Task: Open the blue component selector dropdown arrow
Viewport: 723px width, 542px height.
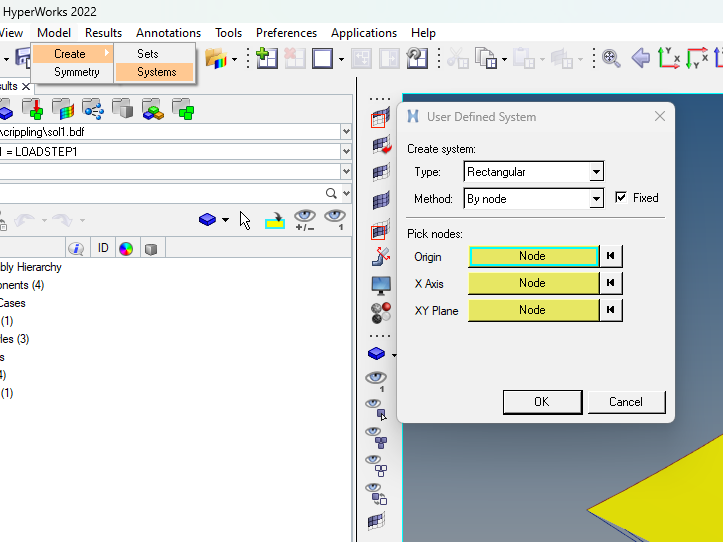Action: (x=225, y=220)
